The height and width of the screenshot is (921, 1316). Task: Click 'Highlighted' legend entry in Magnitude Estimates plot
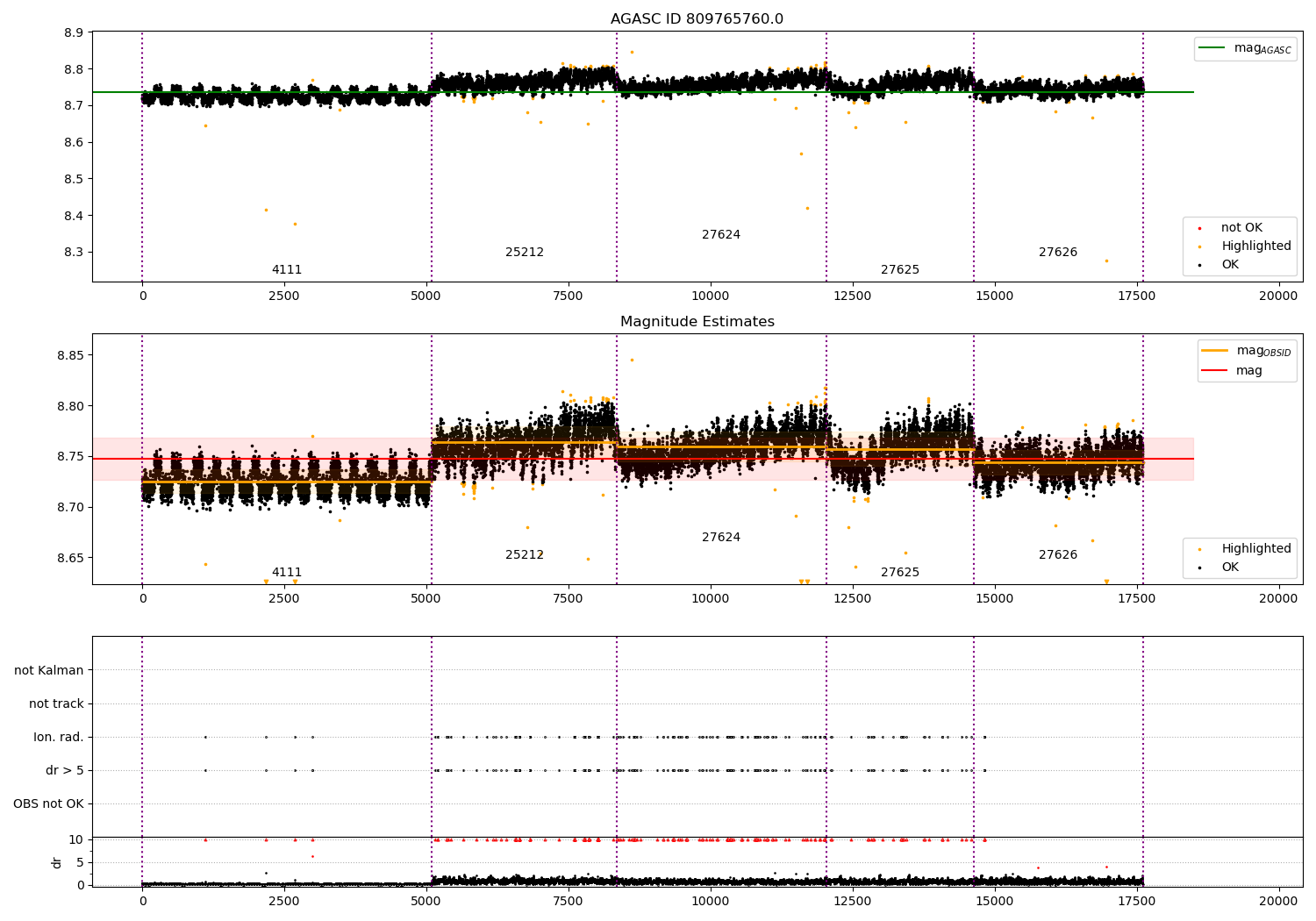pyautogui.click(x=1246, y=549)
